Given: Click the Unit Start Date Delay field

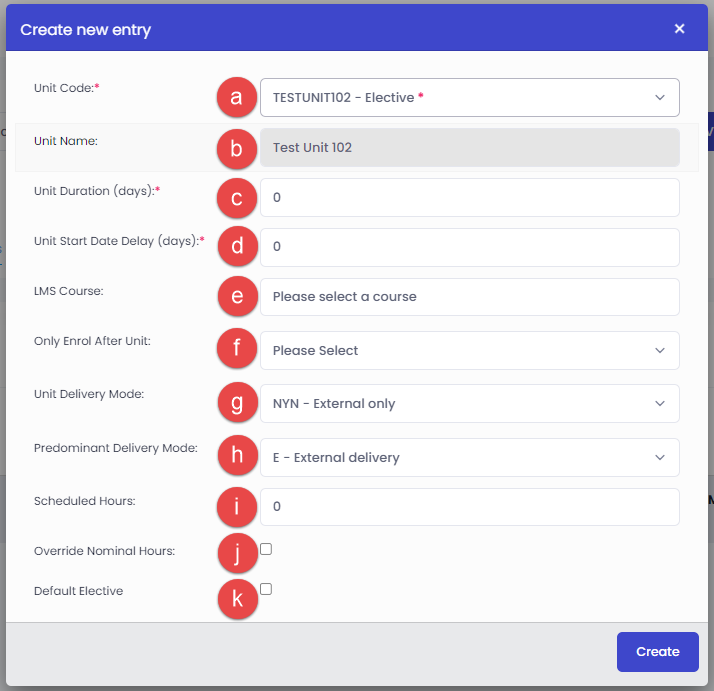Looking at the screenshot, I should 469,247.
